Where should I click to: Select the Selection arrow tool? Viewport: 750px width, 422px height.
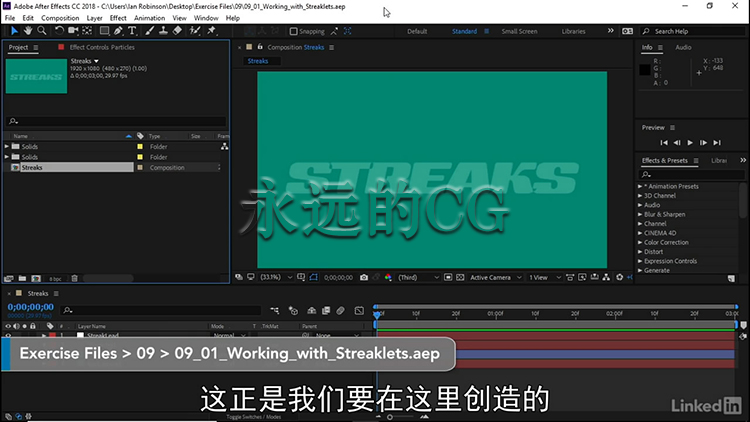pyautogui.click(x=14, y=31)
